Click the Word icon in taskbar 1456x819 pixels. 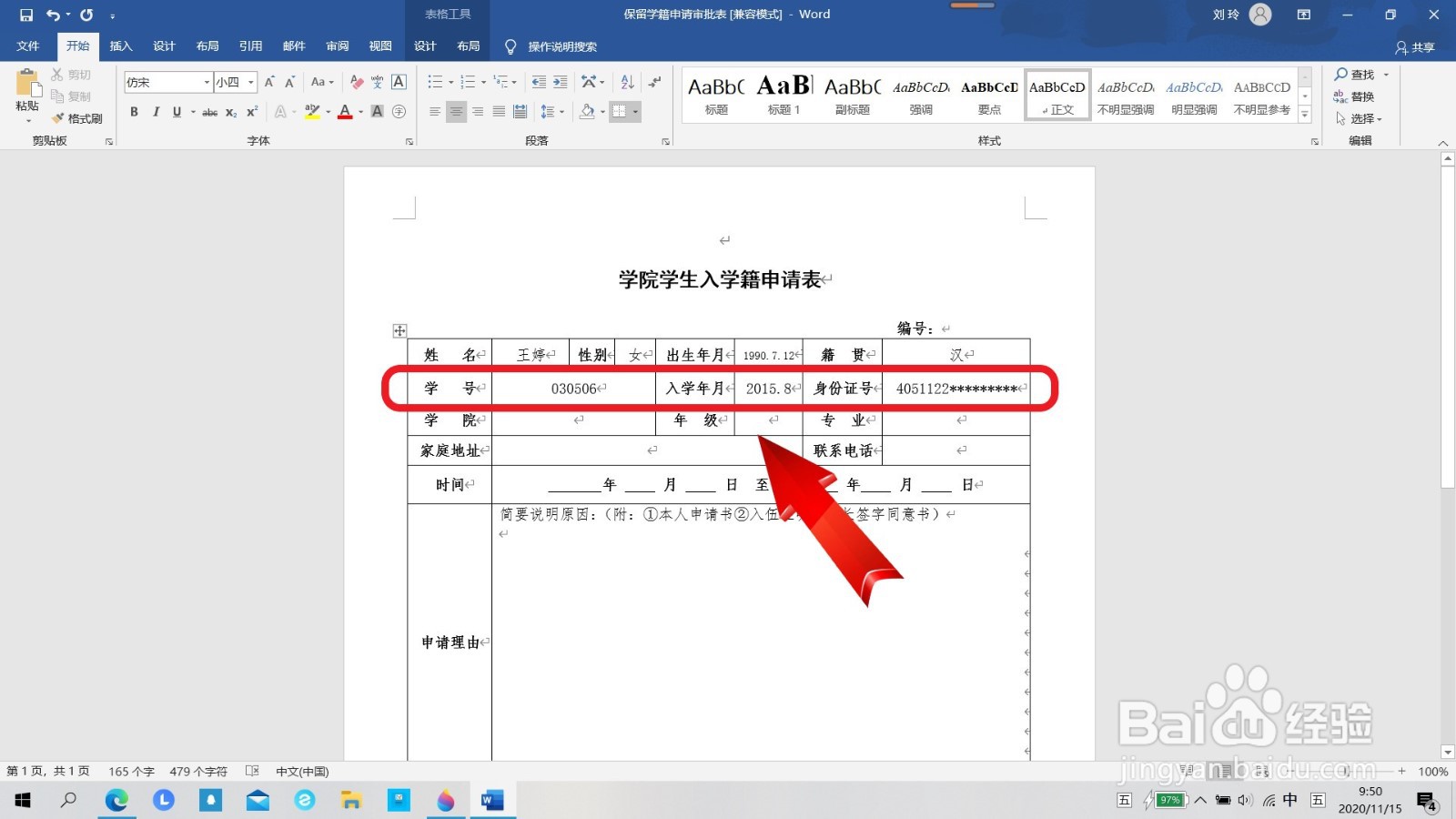click(x=492, y=800)
